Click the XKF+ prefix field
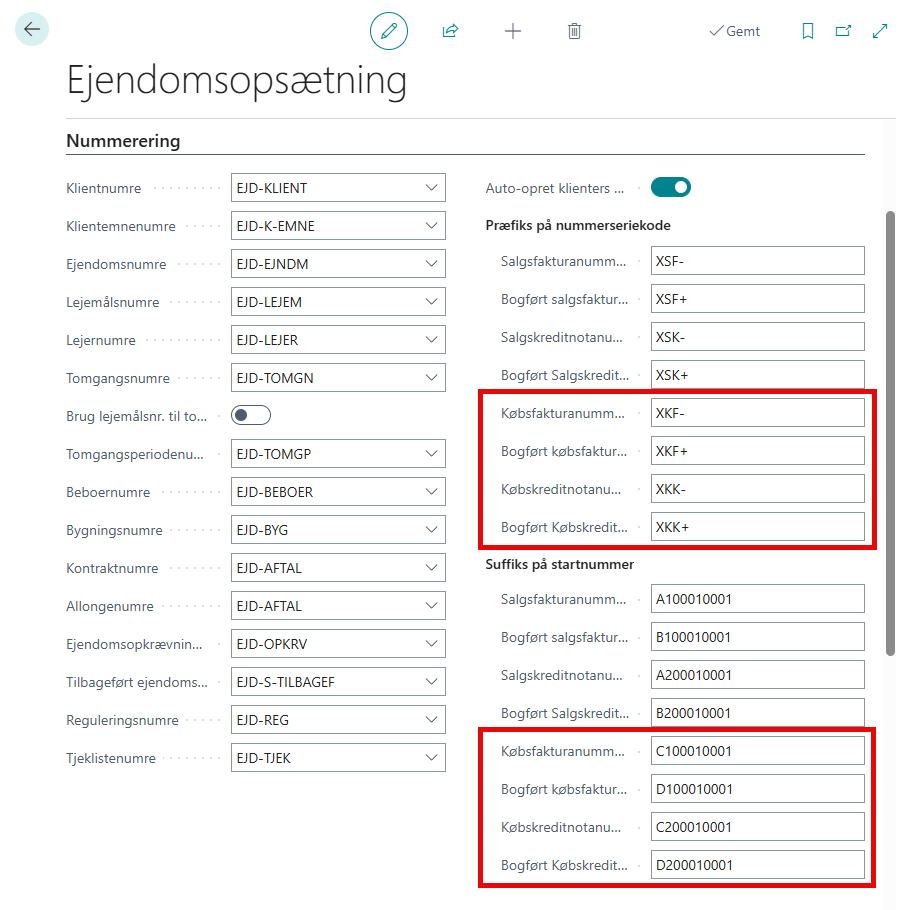 point(758,451)
